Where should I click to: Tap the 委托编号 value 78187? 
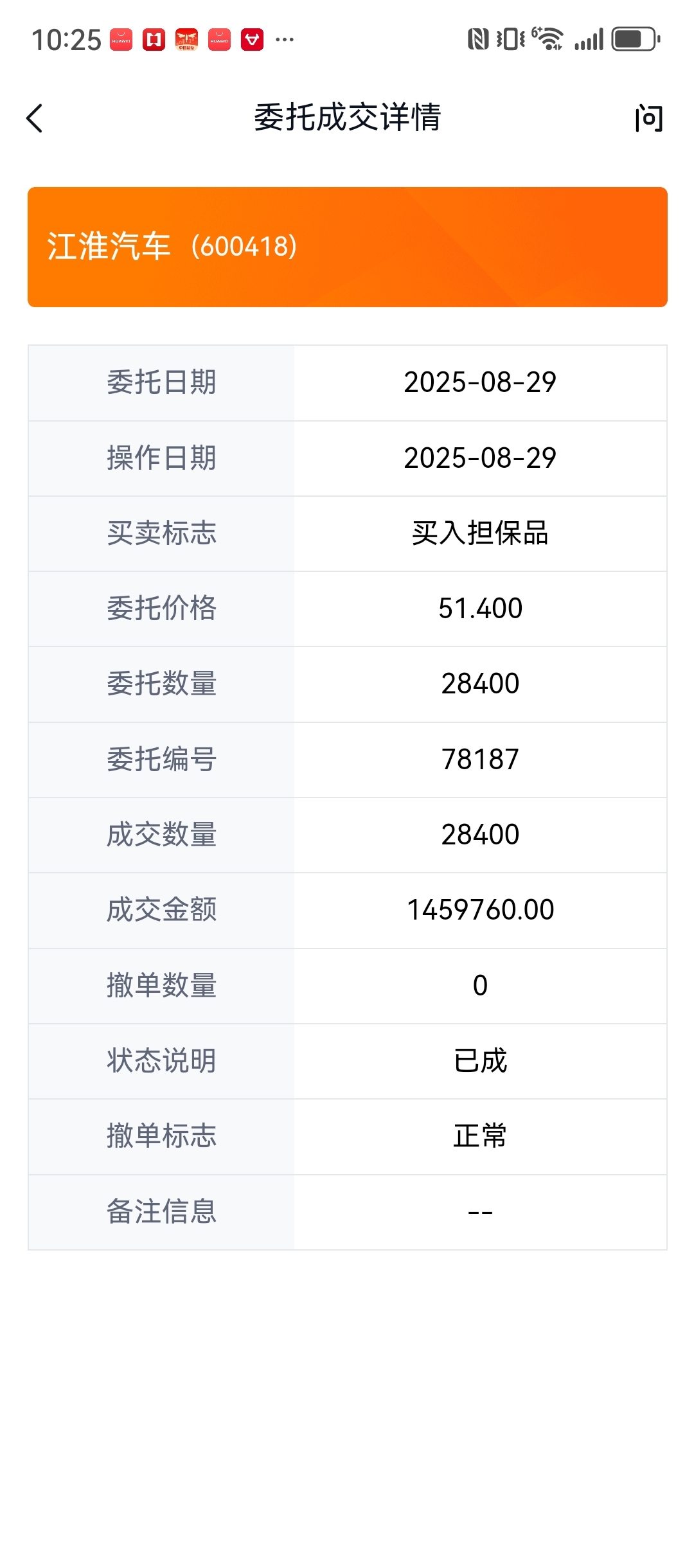point(480,760)
